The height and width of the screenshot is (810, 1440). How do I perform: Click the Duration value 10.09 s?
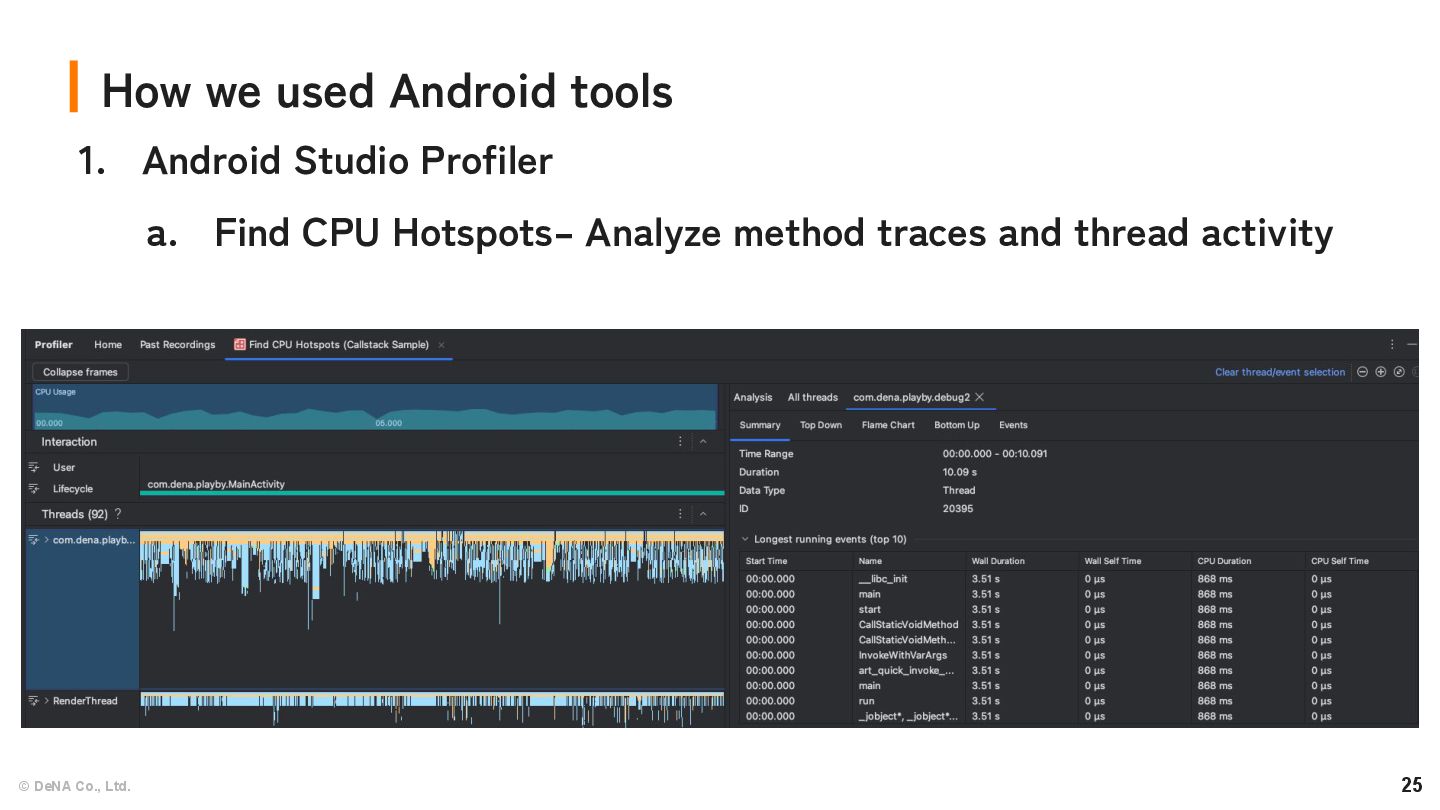[960, 472]
